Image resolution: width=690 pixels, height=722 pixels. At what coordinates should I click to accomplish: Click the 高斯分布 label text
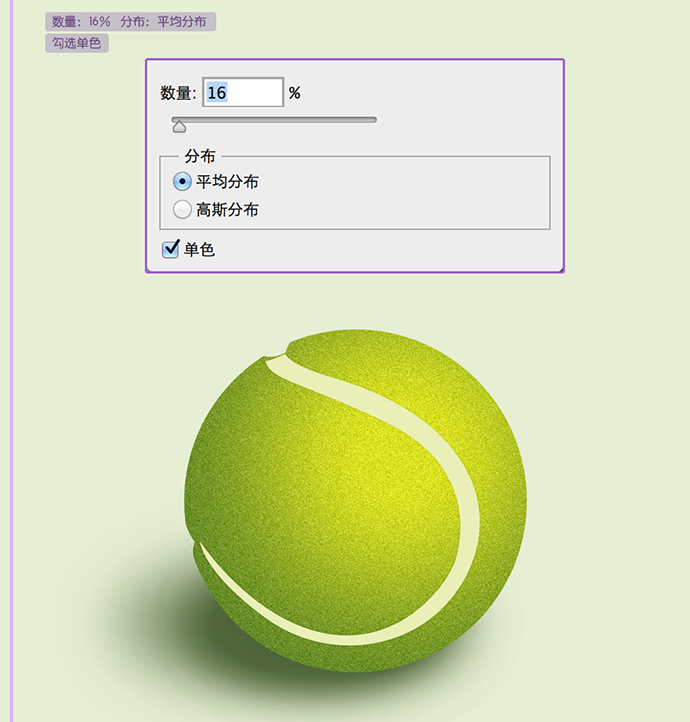(227, 210)
